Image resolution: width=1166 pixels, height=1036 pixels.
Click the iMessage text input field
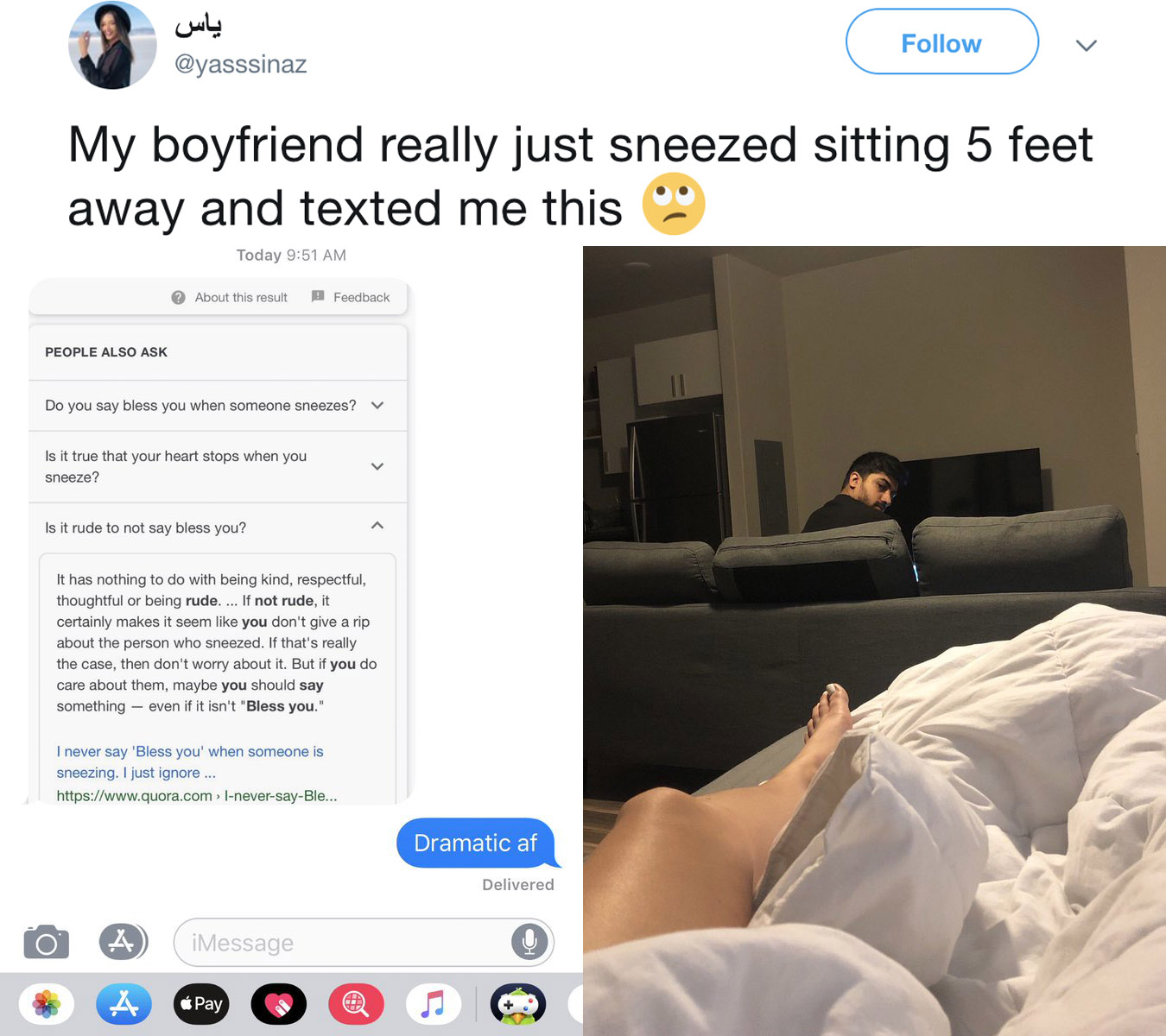(x=364, y=942)
